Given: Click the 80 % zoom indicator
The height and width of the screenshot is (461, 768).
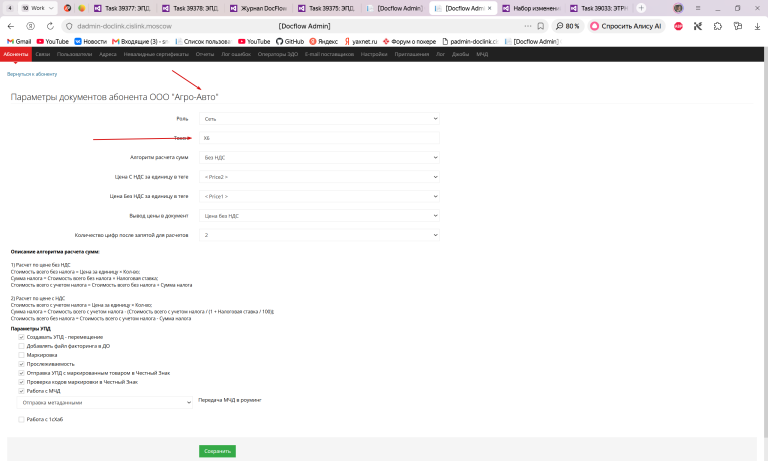Looking at the screenshot, I should tap(568, 26).
